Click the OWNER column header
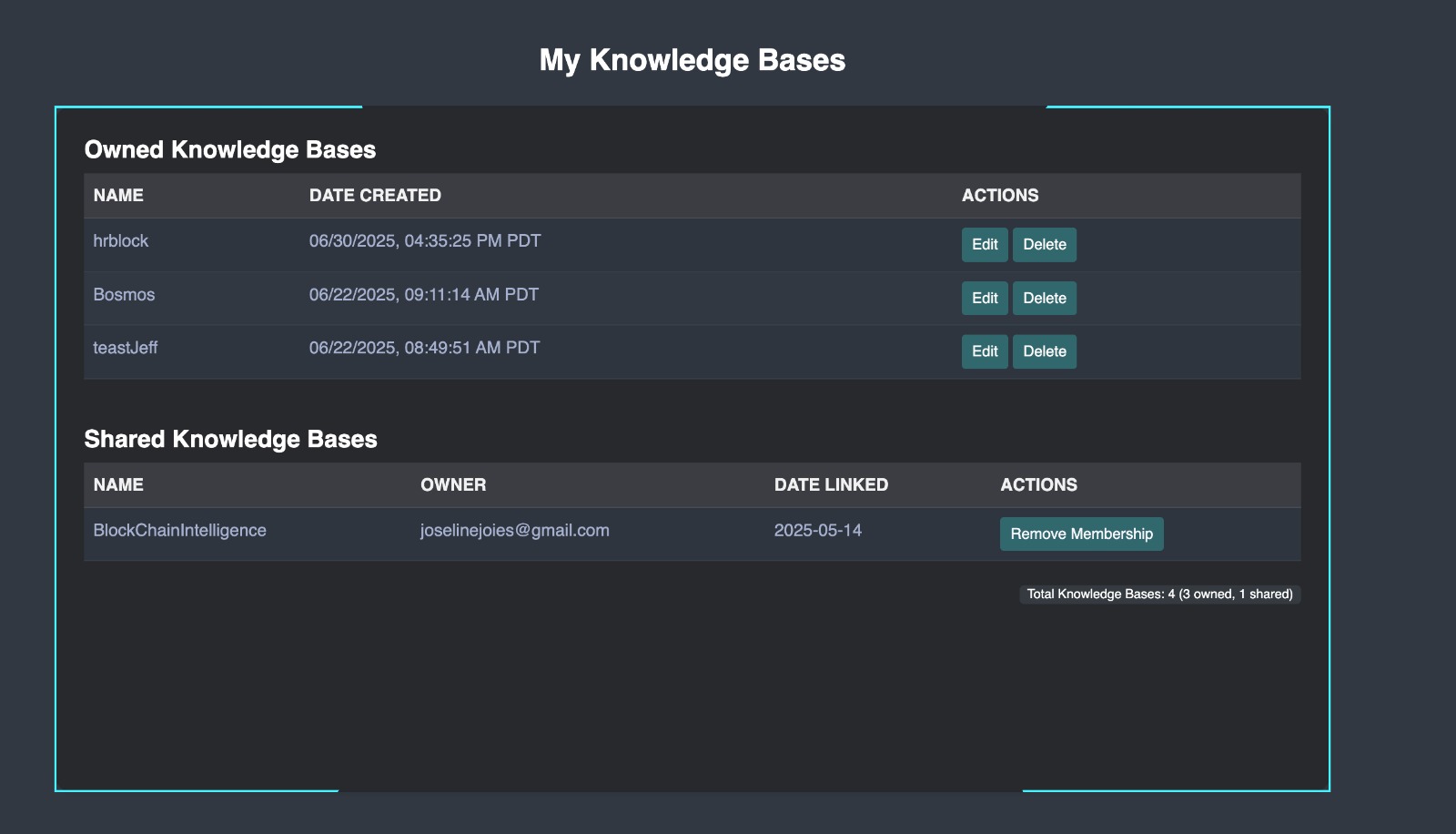 click(453, 484)
